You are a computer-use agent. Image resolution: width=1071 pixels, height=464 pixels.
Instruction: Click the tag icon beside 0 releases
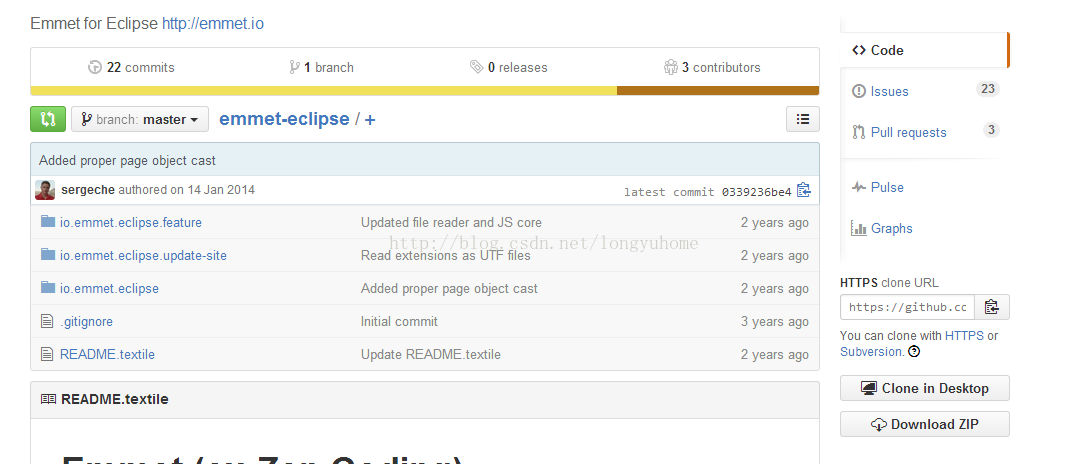click(x=477, y=67)
